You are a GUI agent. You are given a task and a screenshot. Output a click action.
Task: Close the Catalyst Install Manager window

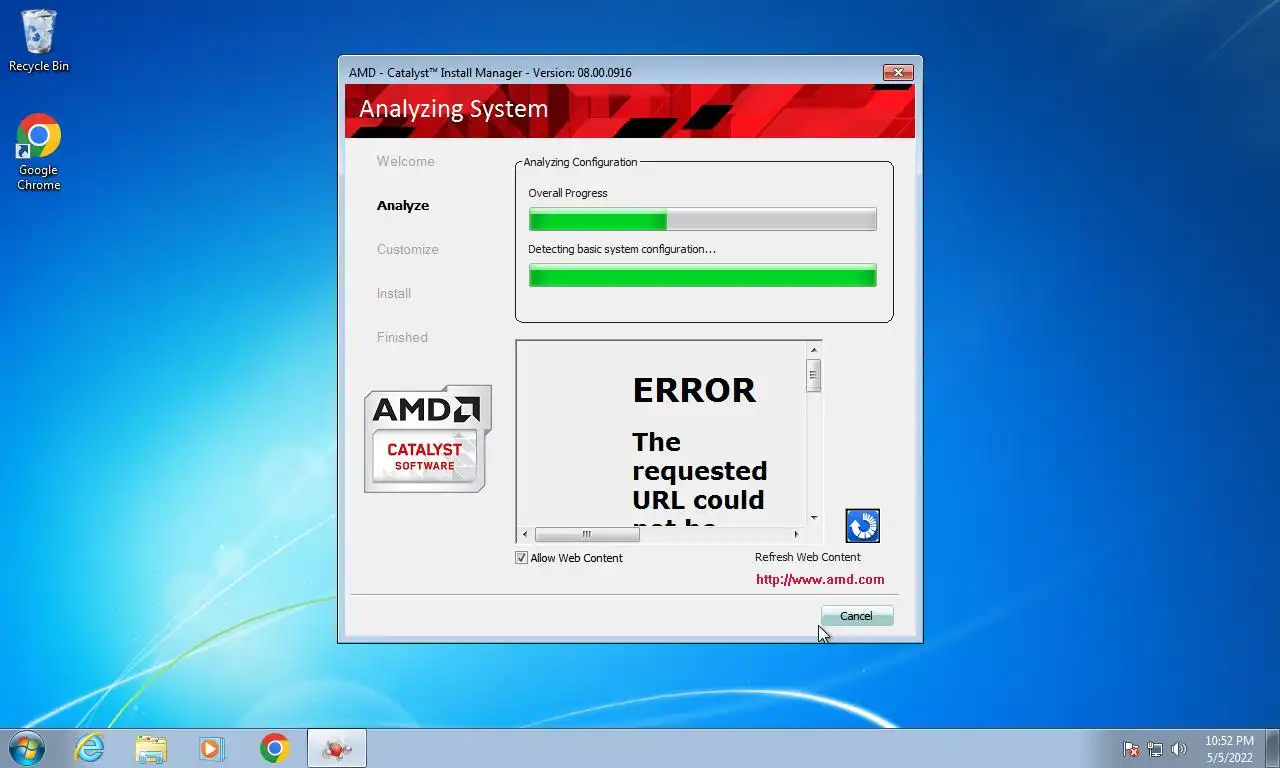pyautogui.click(x=898, y=72)
